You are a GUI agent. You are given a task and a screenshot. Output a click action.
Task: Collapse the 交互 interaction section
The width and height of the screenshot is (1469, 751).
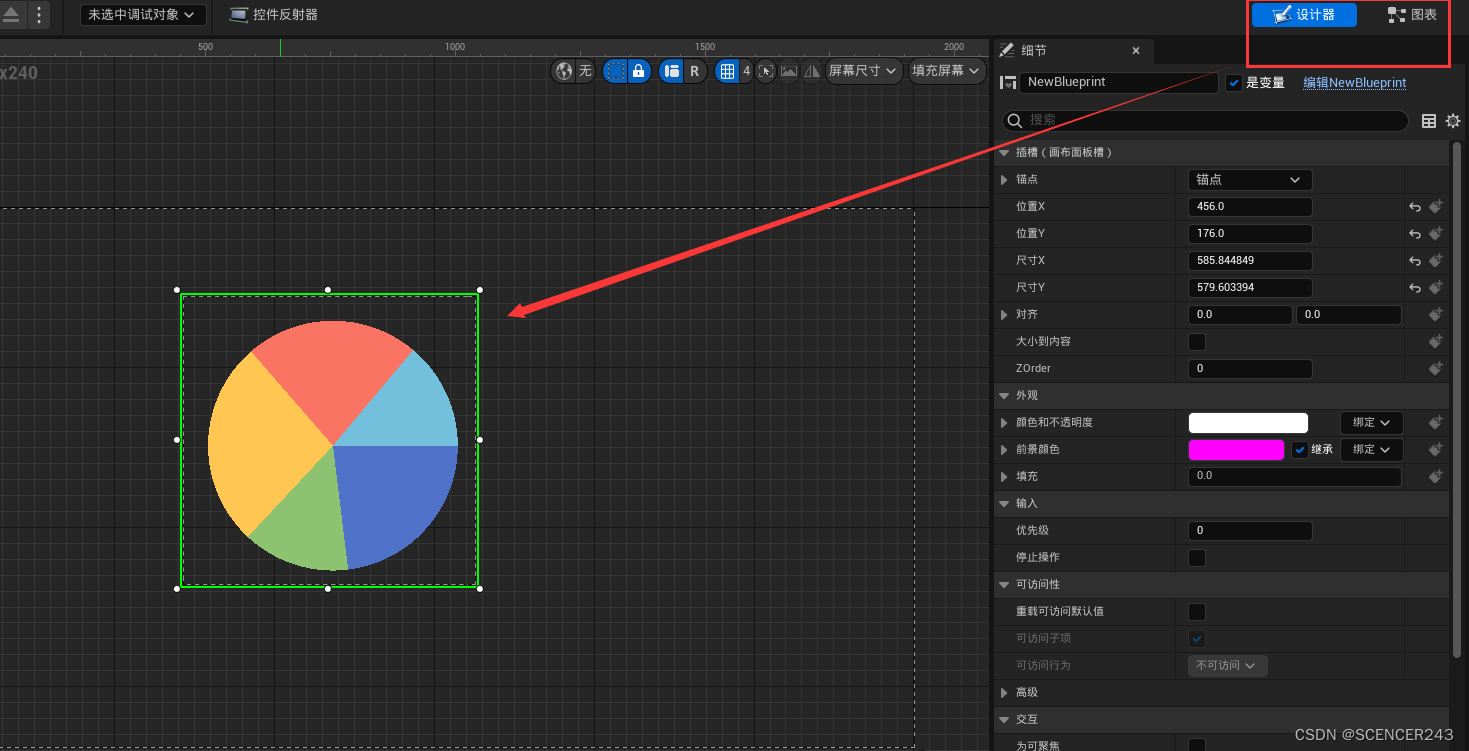pos(1004,719)
